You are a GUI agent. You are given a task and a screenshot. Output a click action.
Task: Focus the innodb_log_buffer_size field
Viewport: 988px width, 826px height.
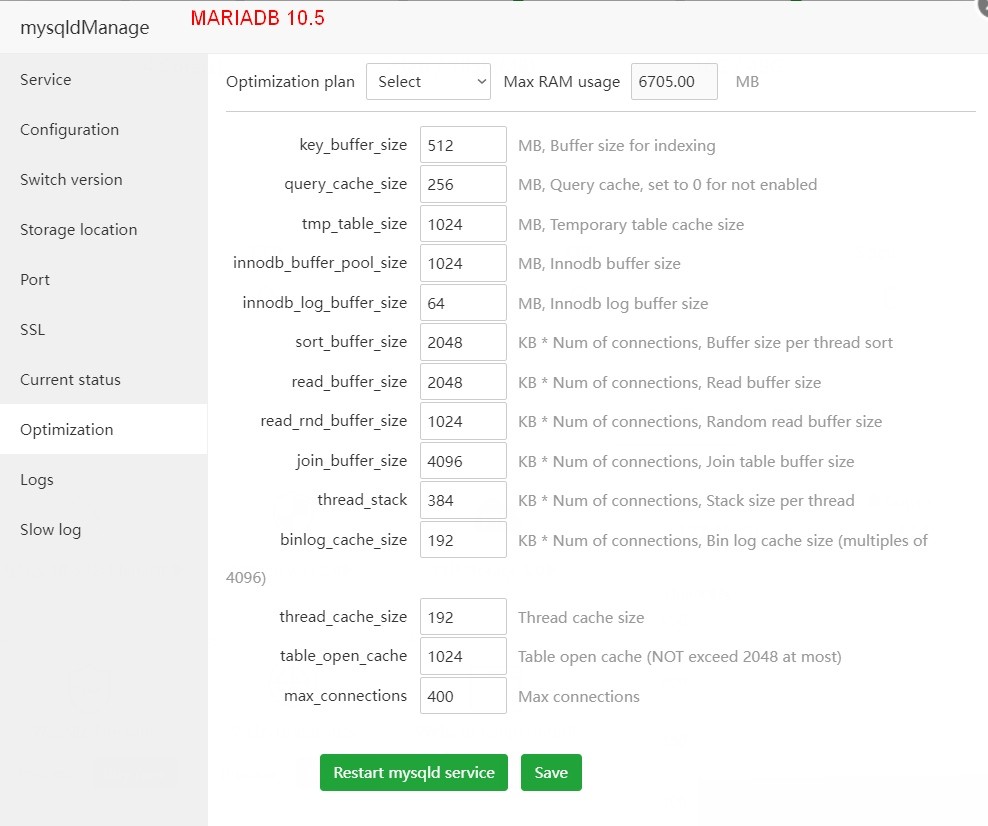[x=463, y=302]
